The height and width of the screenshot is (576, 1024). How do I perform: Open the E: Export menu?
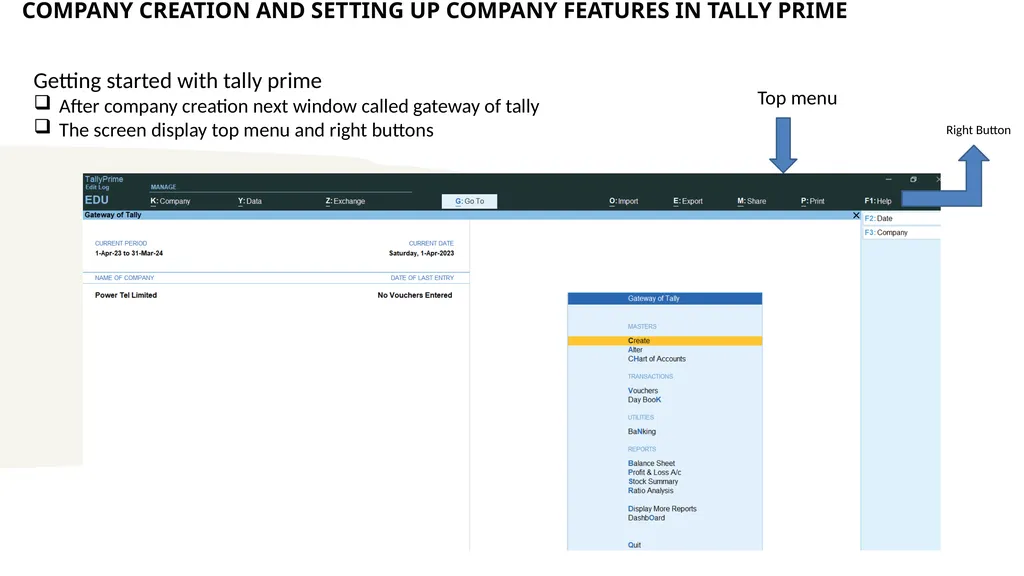coord(688,201)
